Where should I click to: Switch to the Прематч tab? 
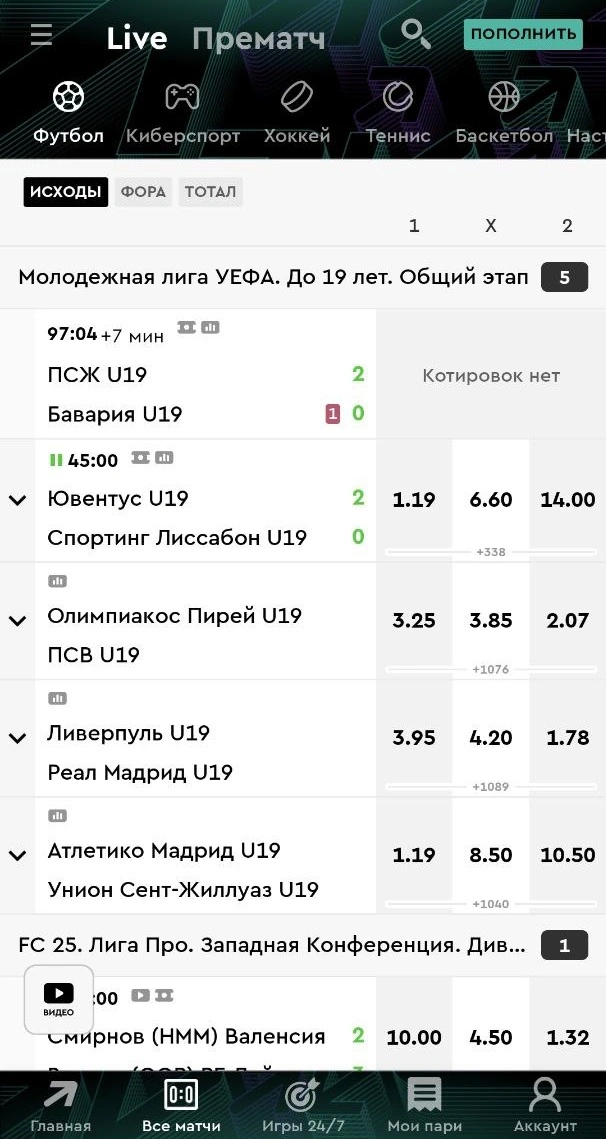(258, 39)
